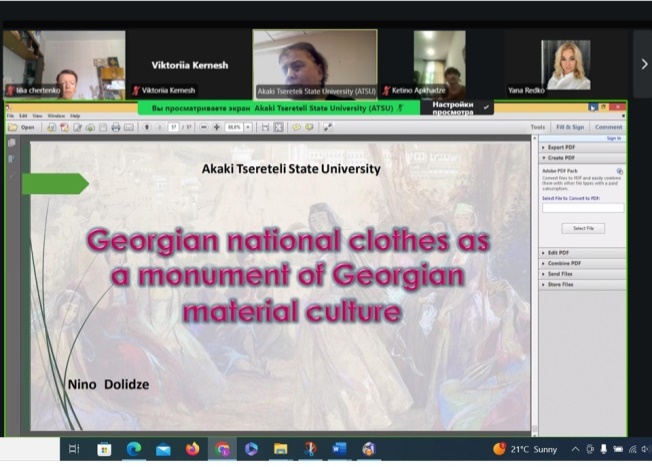The height and width of the screenshot is (467, 652).
Task: Open the File menu
Action: coord(10,116)
